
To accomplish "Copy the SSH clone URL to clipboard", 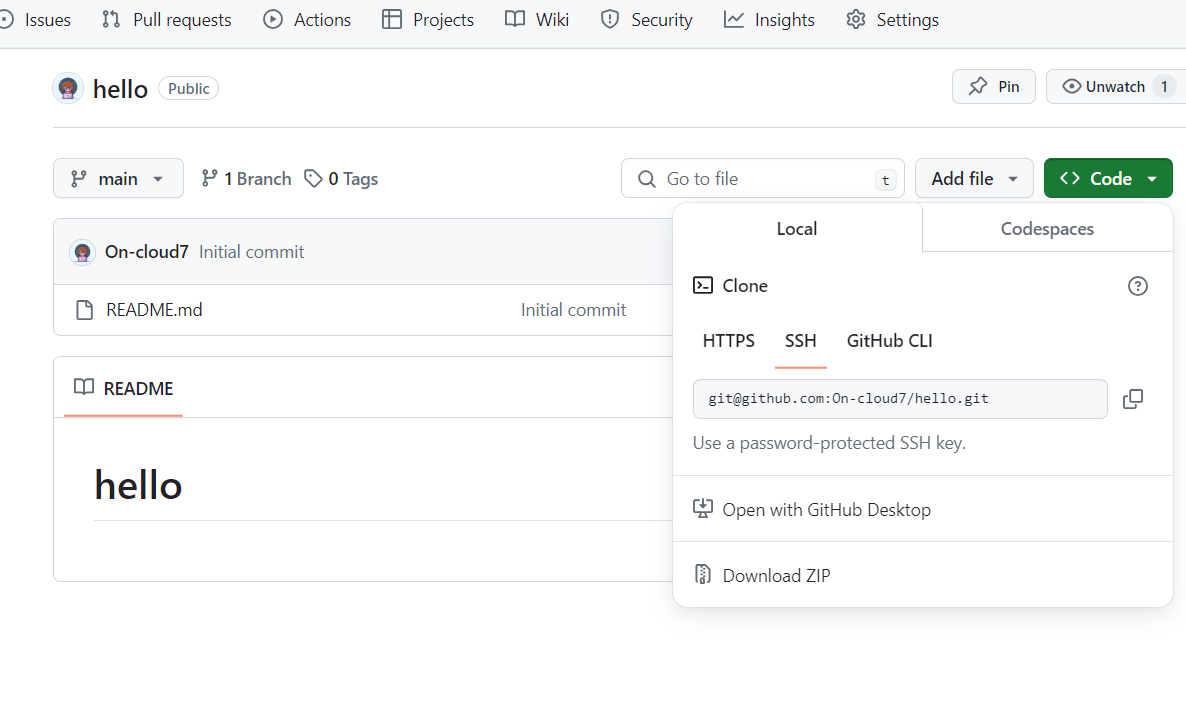I will tap(1133, 399).
